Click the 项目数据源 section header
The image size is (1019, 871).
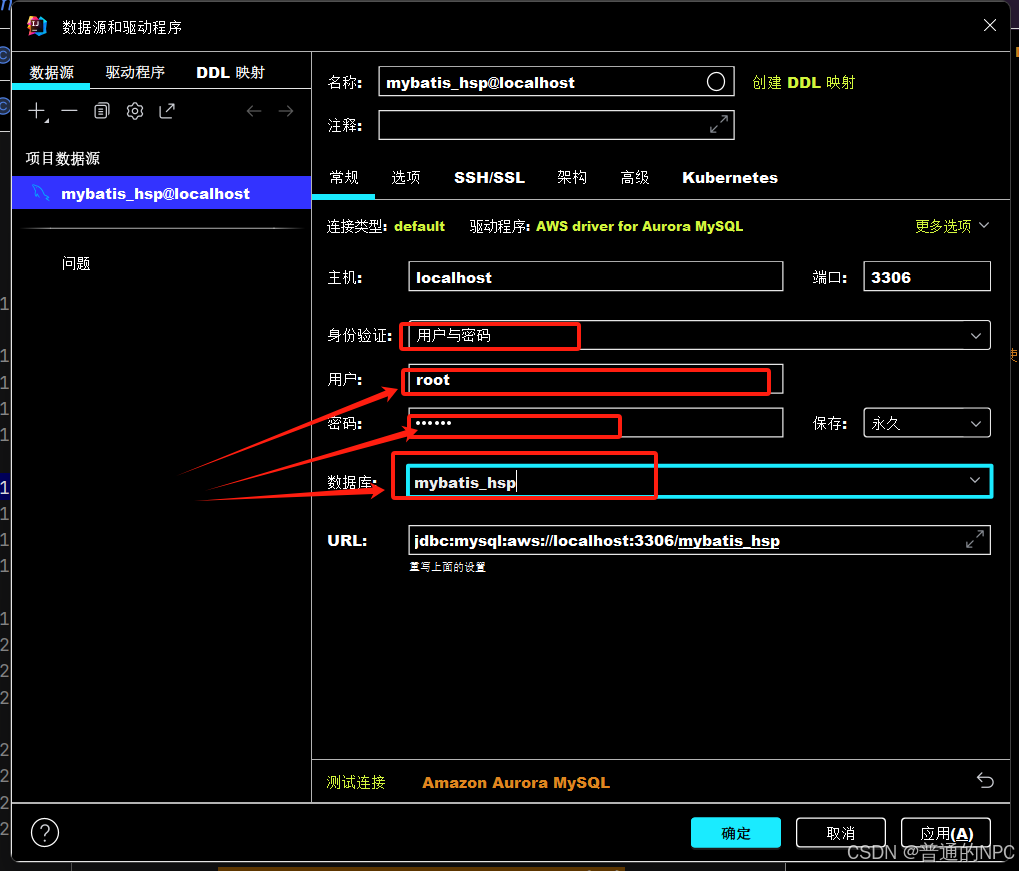[x=62, y=159]
